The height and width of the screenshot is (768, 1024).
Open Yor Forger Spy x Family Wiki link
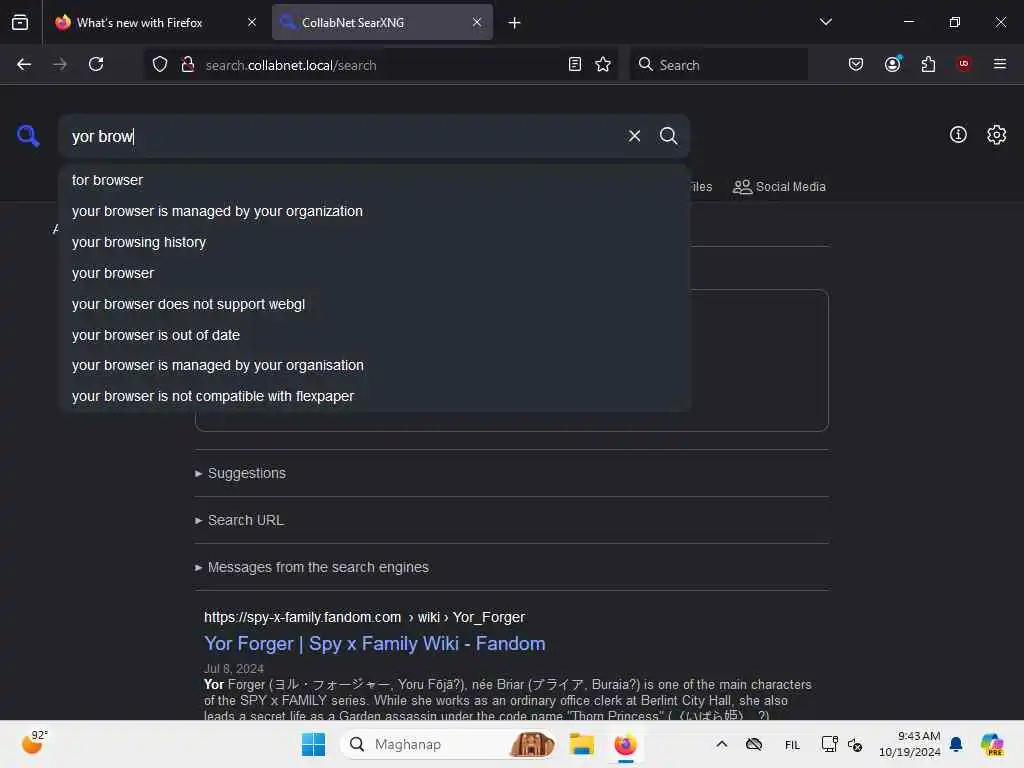click(x=374, y=643)
